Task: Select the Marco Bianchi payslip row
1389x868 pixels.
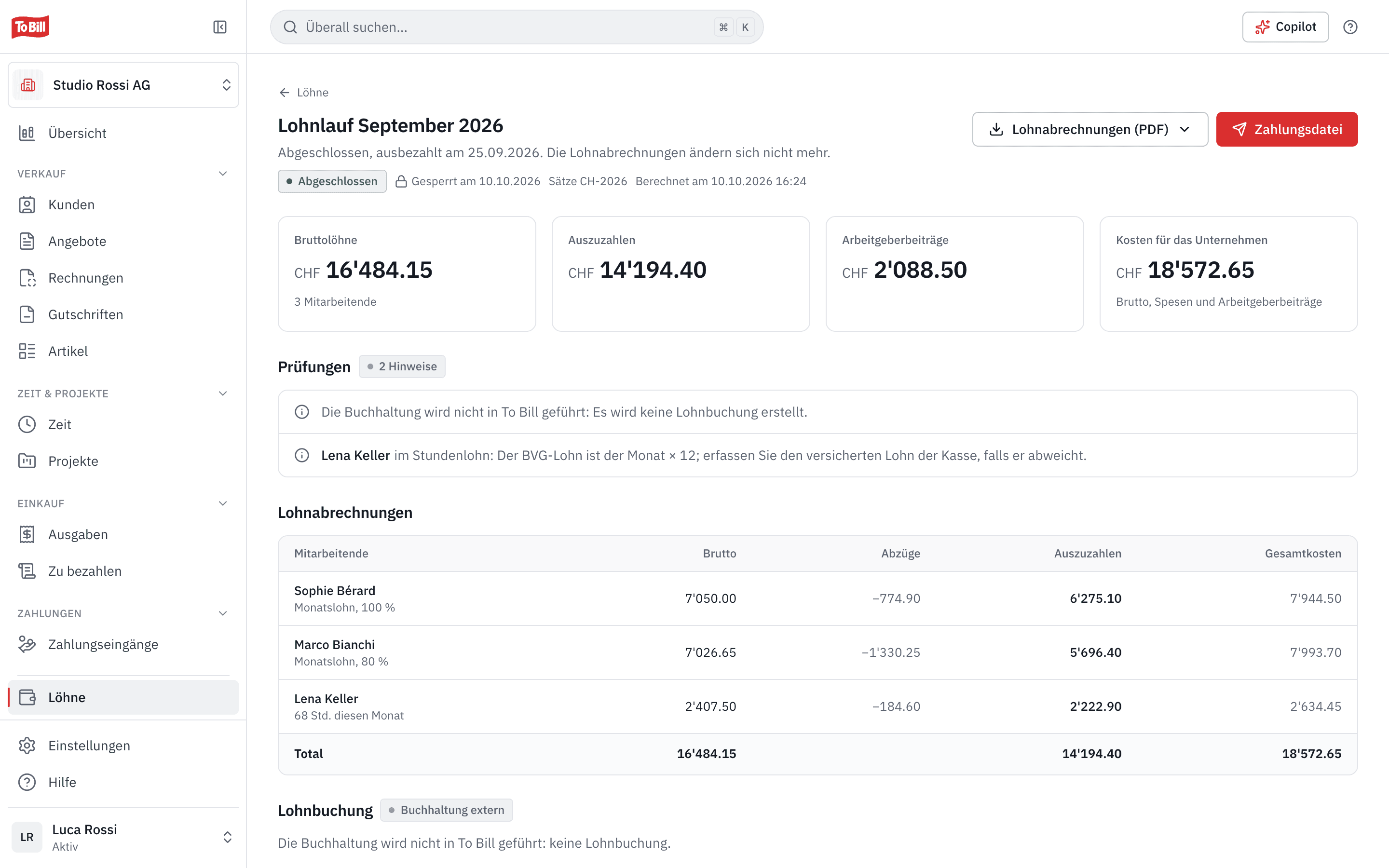Action: click(817, 652)
